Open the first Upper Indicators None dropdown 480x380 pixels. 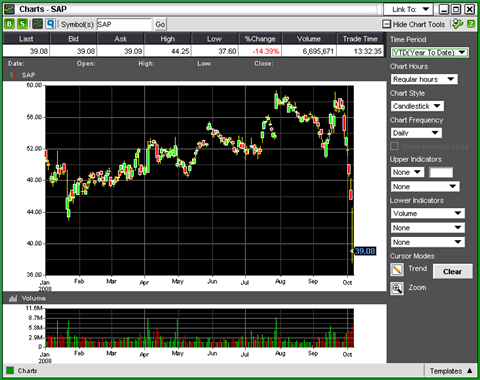coord(407,172)
